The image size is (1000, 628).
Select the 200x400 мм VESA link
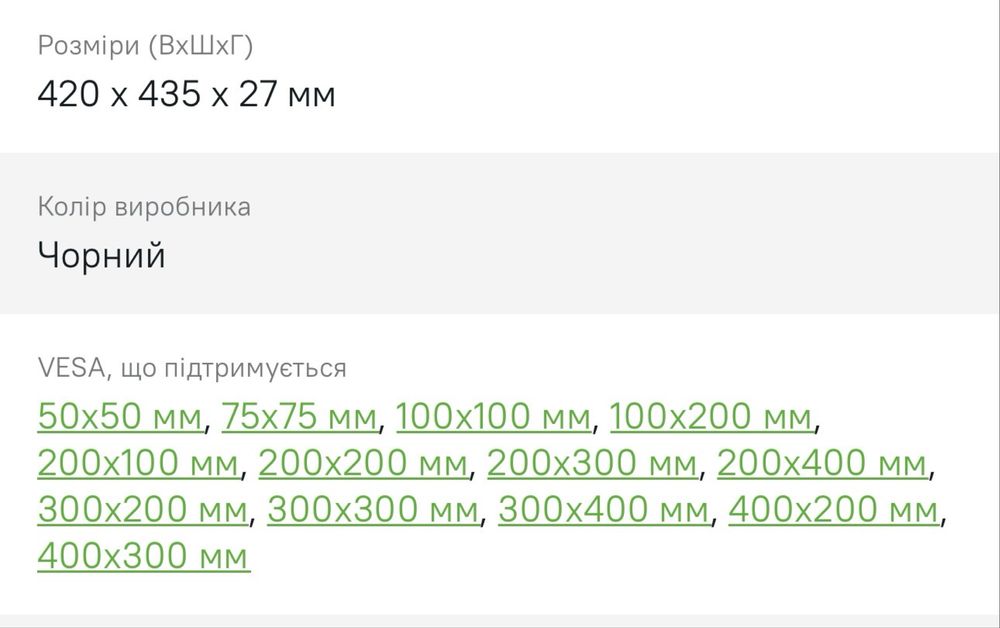tap(823, 463)
